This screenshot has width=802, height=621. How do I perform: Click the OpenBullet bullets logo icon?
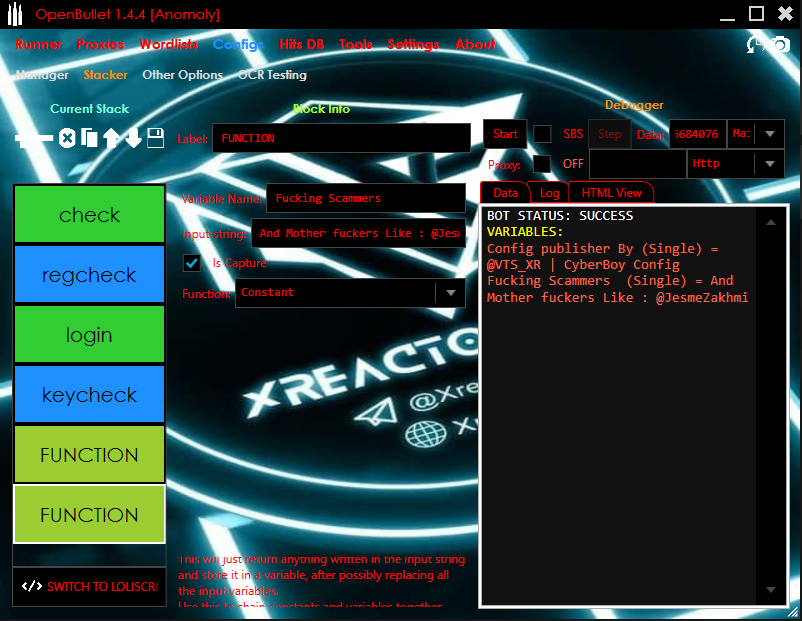15,14
